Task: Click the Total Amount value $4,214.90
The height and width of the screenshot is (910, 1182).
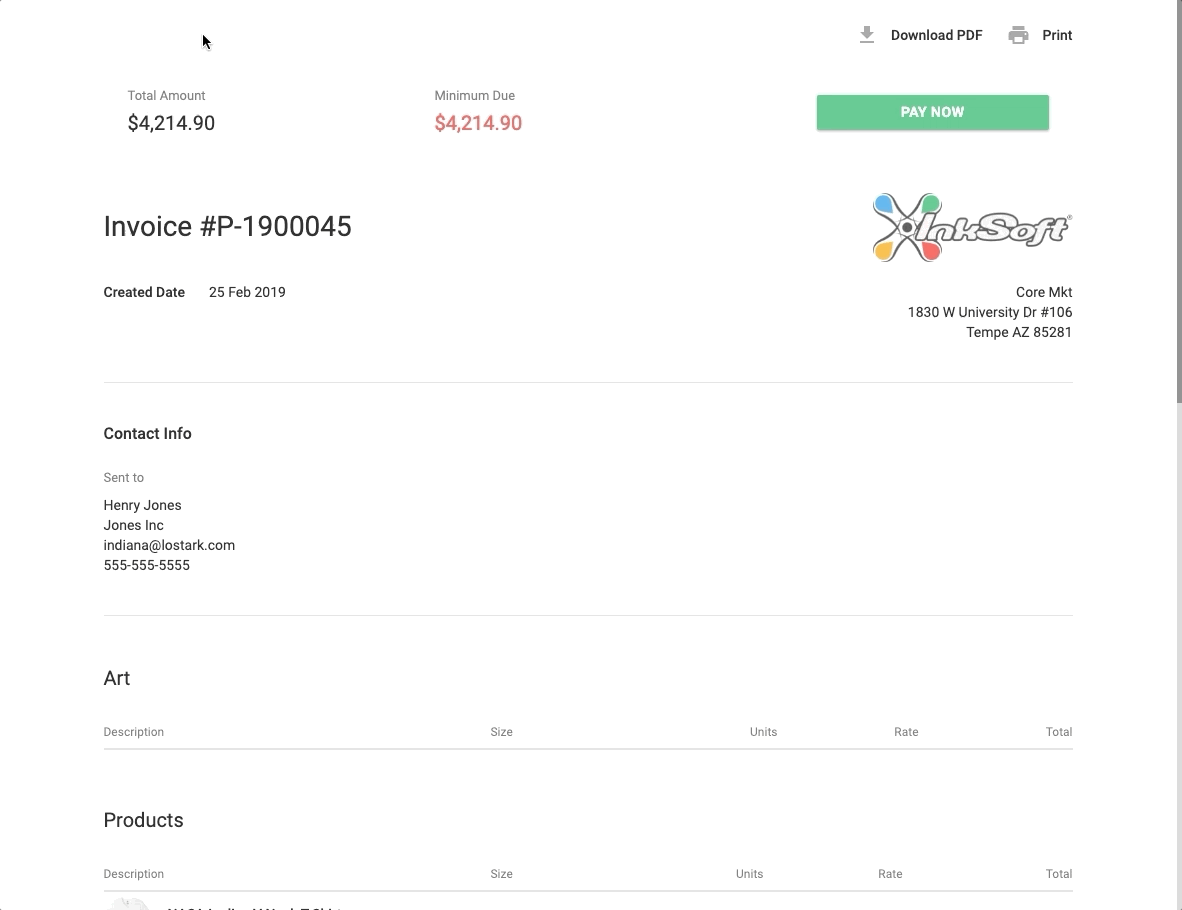Action: [171, 123]
